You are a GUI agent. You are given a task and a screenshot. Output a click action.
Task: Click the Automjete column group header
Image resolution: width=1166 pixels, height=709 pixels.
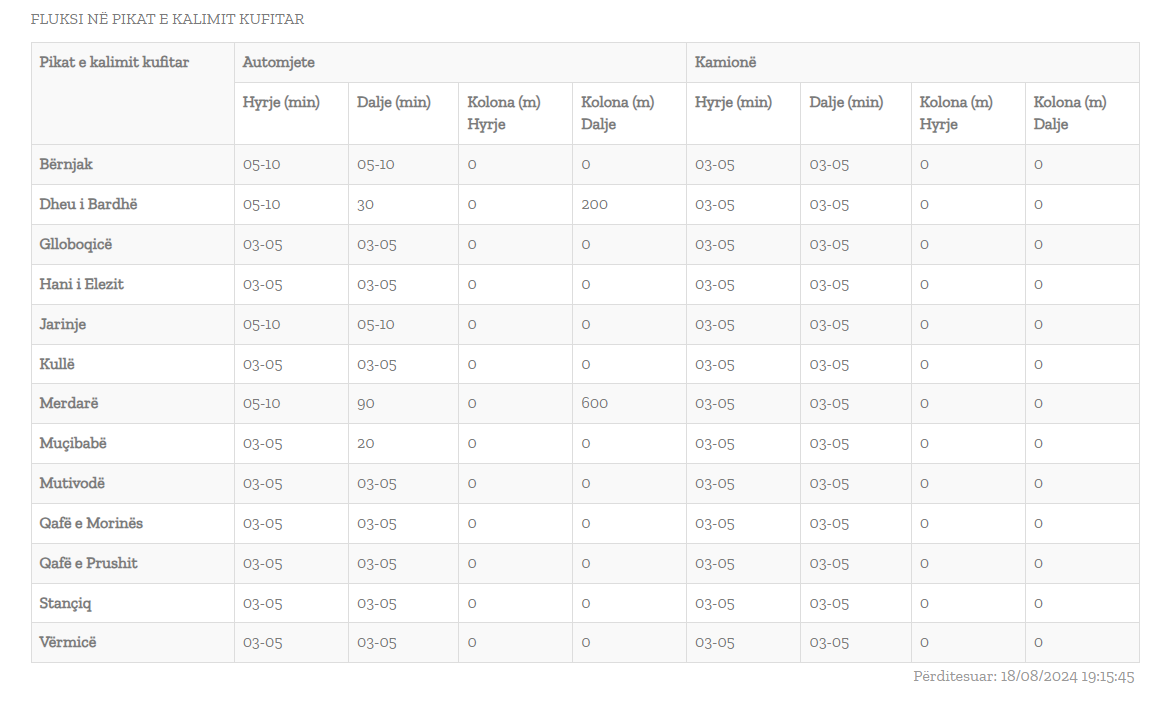[278, 62]
